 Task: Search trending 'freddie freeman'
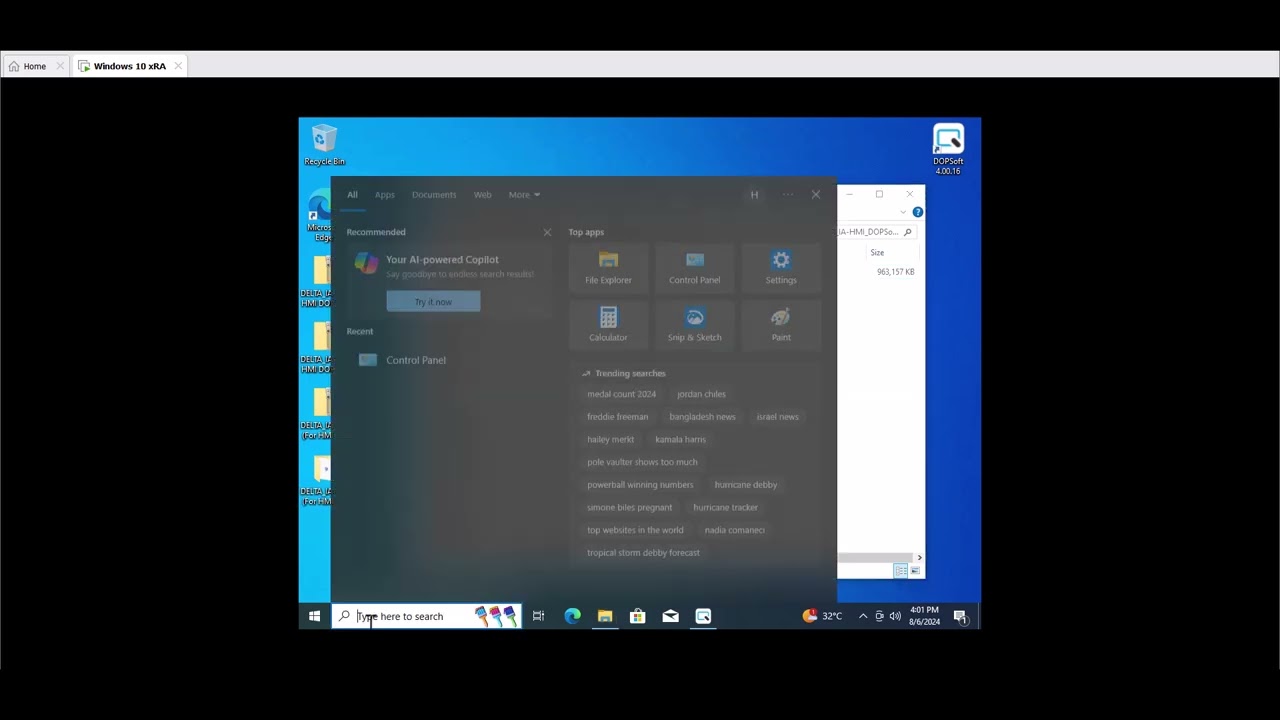(x=617, y=417)
